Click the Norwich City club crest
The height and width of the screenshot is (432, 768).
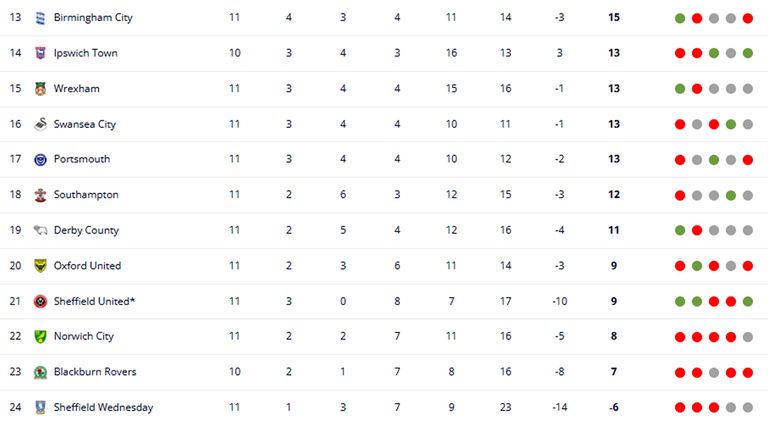click(x=40, y=337)
